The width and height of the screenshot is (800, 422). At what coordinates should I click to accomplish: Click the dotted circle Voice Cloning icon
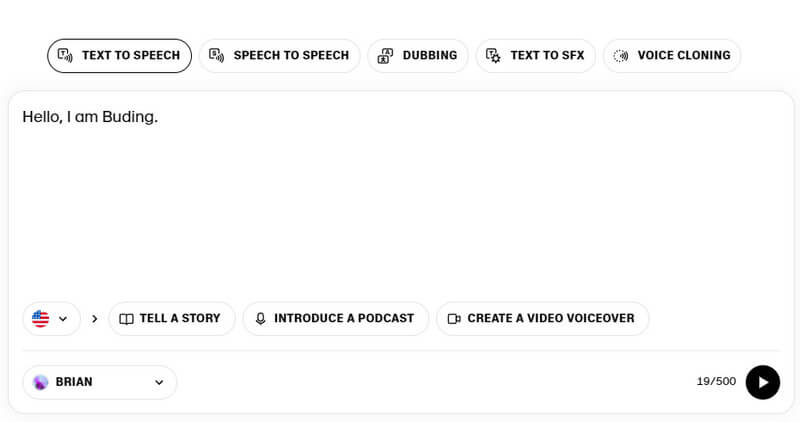[x=621, y=56]
